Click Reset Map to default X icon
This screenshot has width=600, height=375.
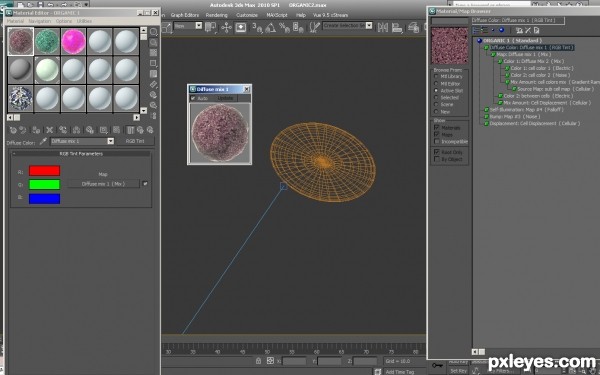(50, 130)
